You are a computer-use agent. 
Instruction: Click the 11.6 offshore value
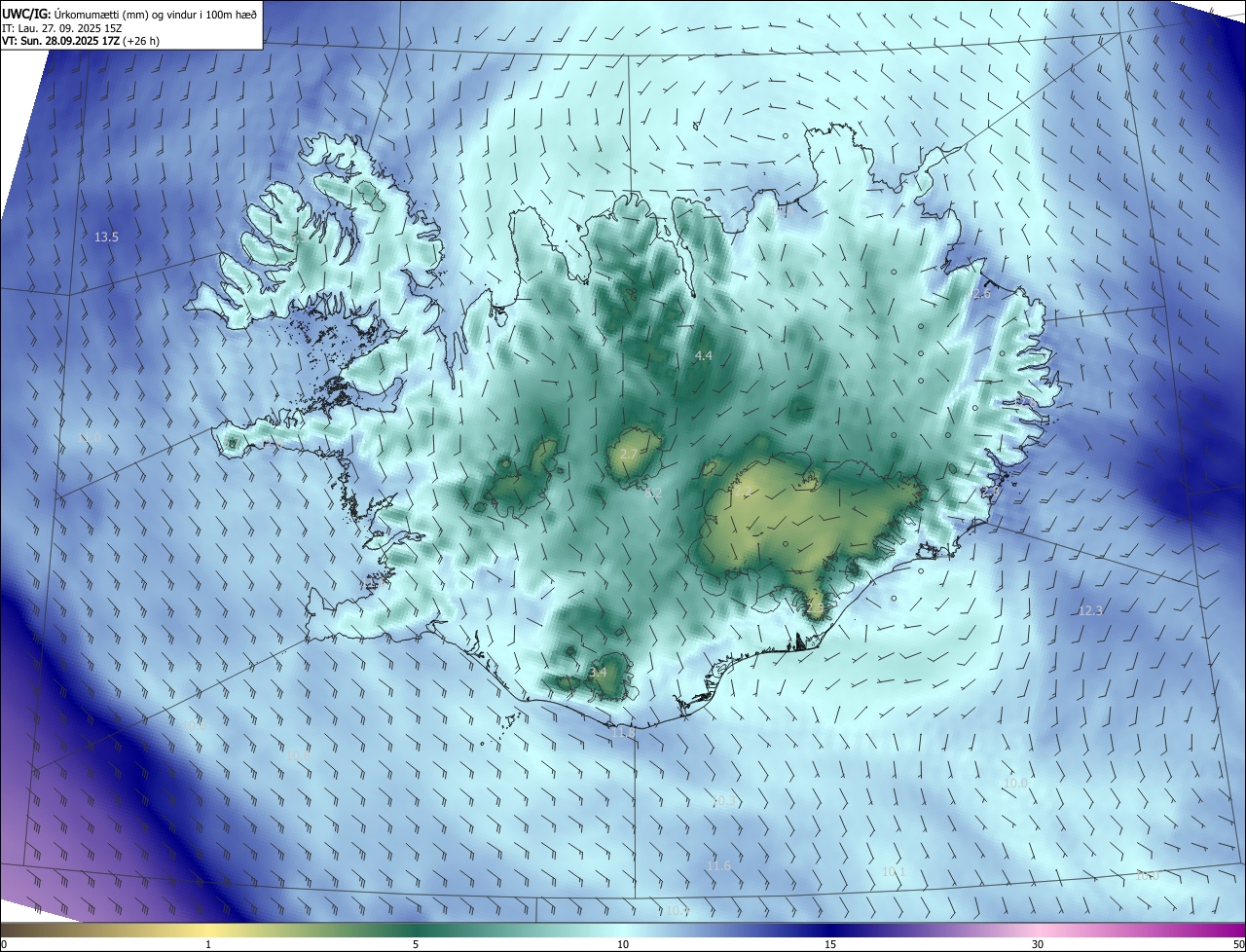pyautogui.click(x=718, y=866)
